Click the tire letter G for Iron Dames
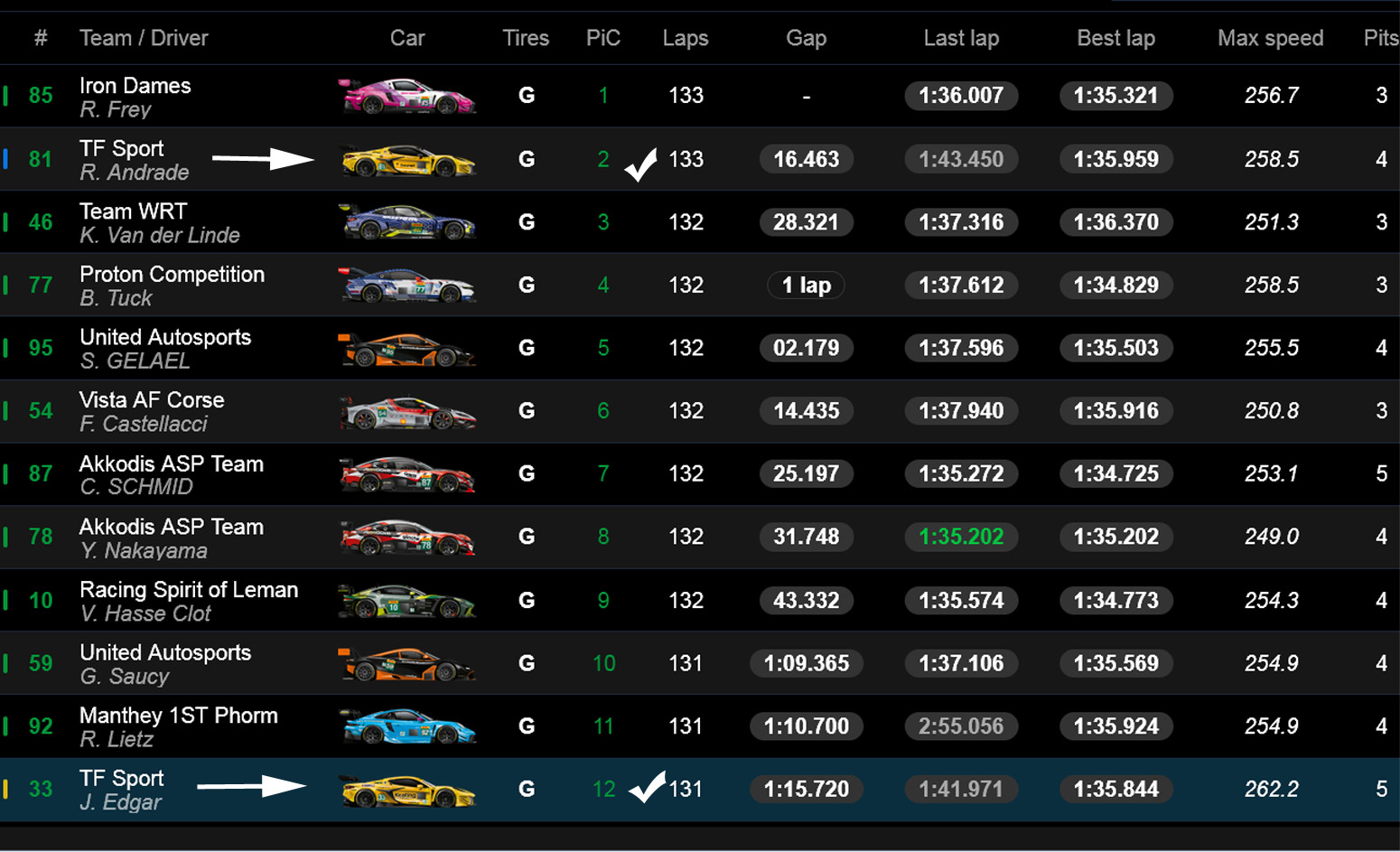The height and width of the screenshot is (852, 1400). [527, 96]
